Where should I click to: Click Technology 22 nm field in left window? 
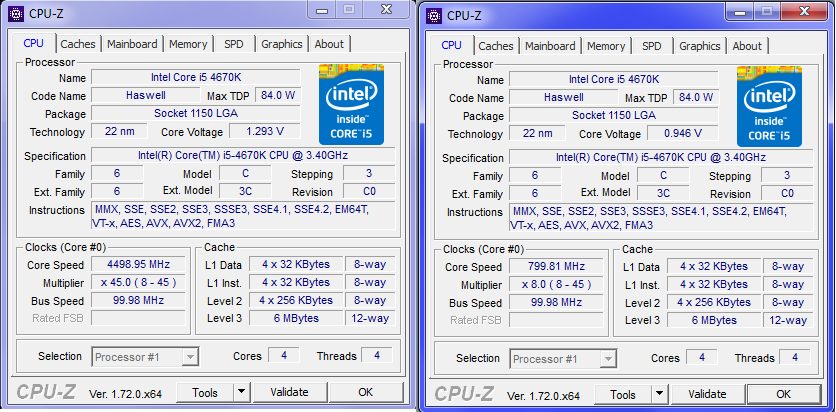(119, 131)
